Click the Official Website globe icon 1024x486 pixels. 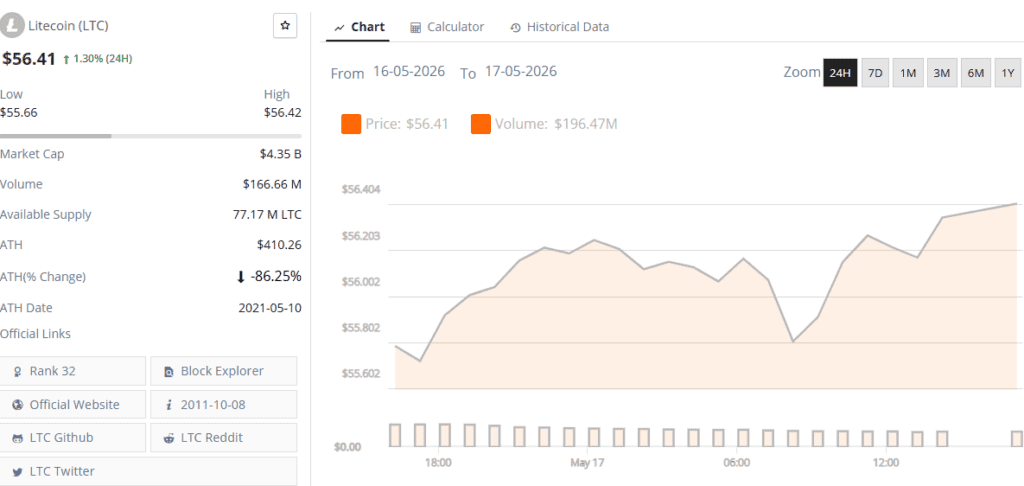click(18, 405)
